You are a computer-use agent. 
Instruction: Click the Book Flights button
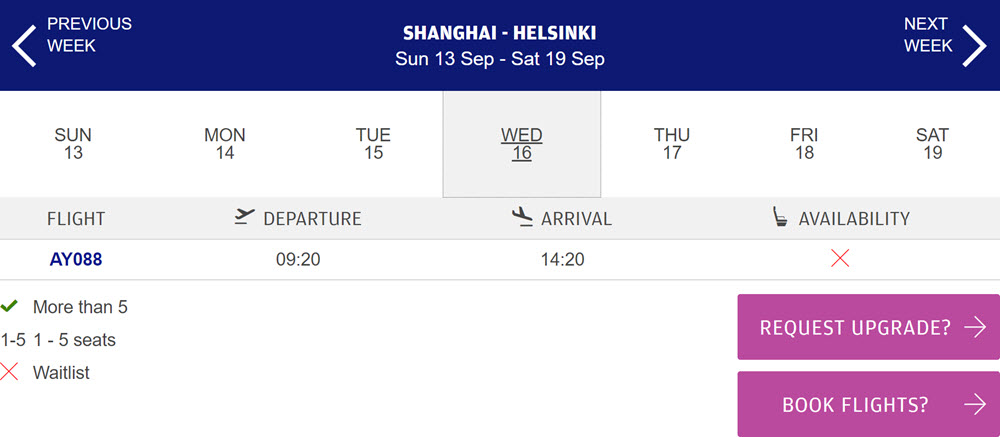click(869, 404)
